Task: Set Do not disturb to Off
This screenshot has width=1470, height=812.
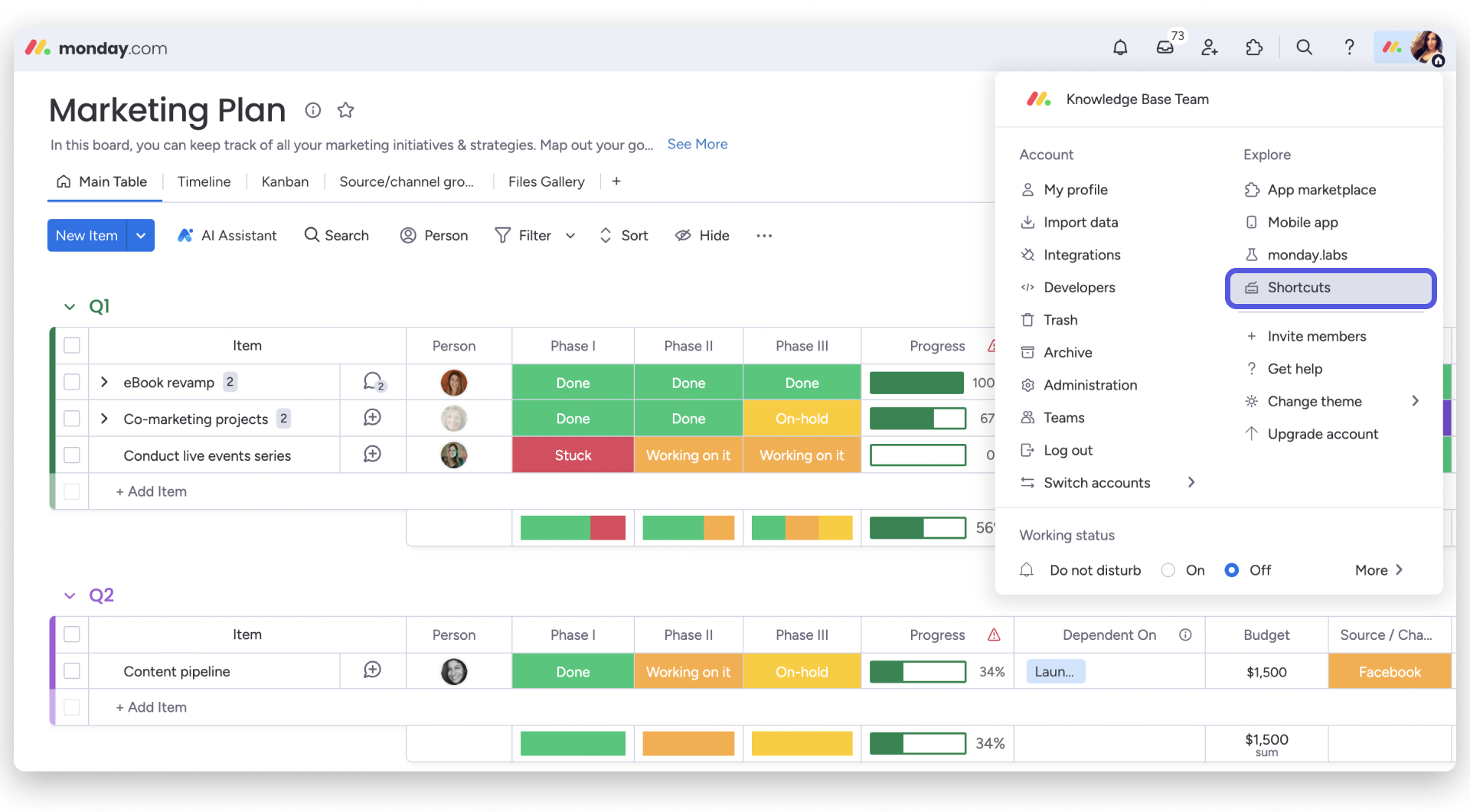Action: (1232, 570)
